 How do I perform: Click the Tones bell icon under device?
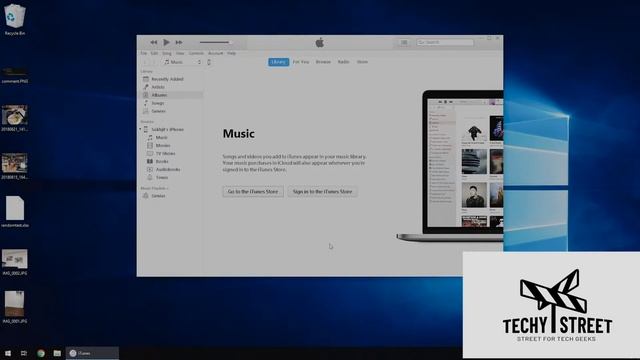coord(150,178)
